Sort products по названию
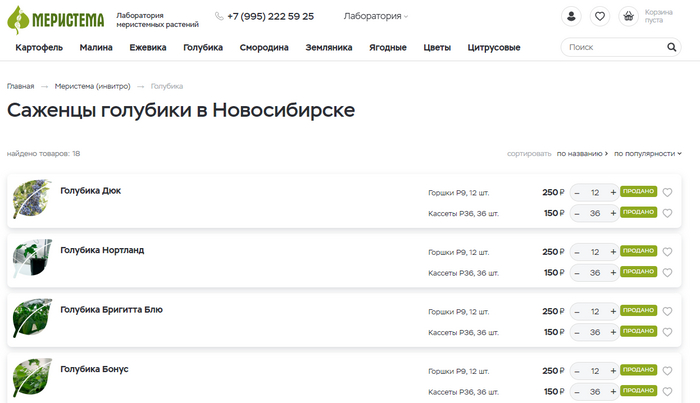 [582, 154]
